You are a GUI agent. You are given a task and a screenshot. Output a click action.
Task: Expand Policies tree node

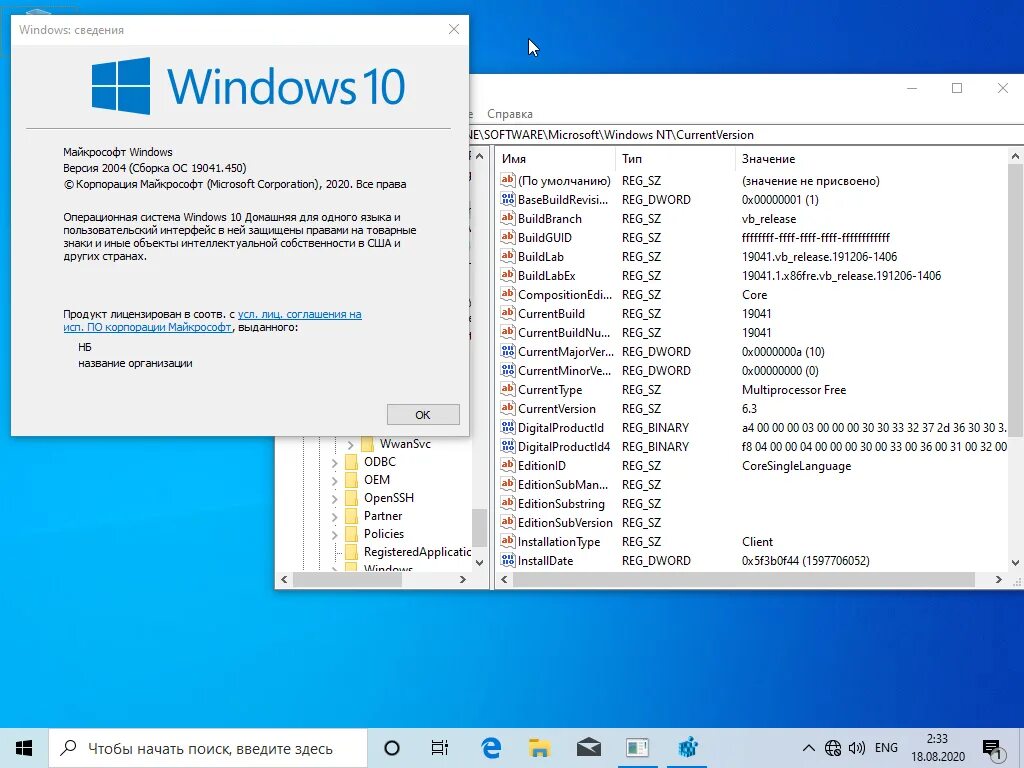click(x=334, y=535)
